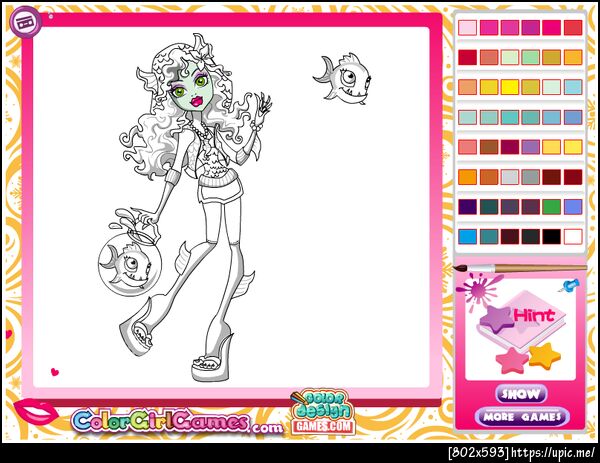Open the Color Design Games.com logo link
Viewport: 600px width, 463px height.
(x=324, y=412)
